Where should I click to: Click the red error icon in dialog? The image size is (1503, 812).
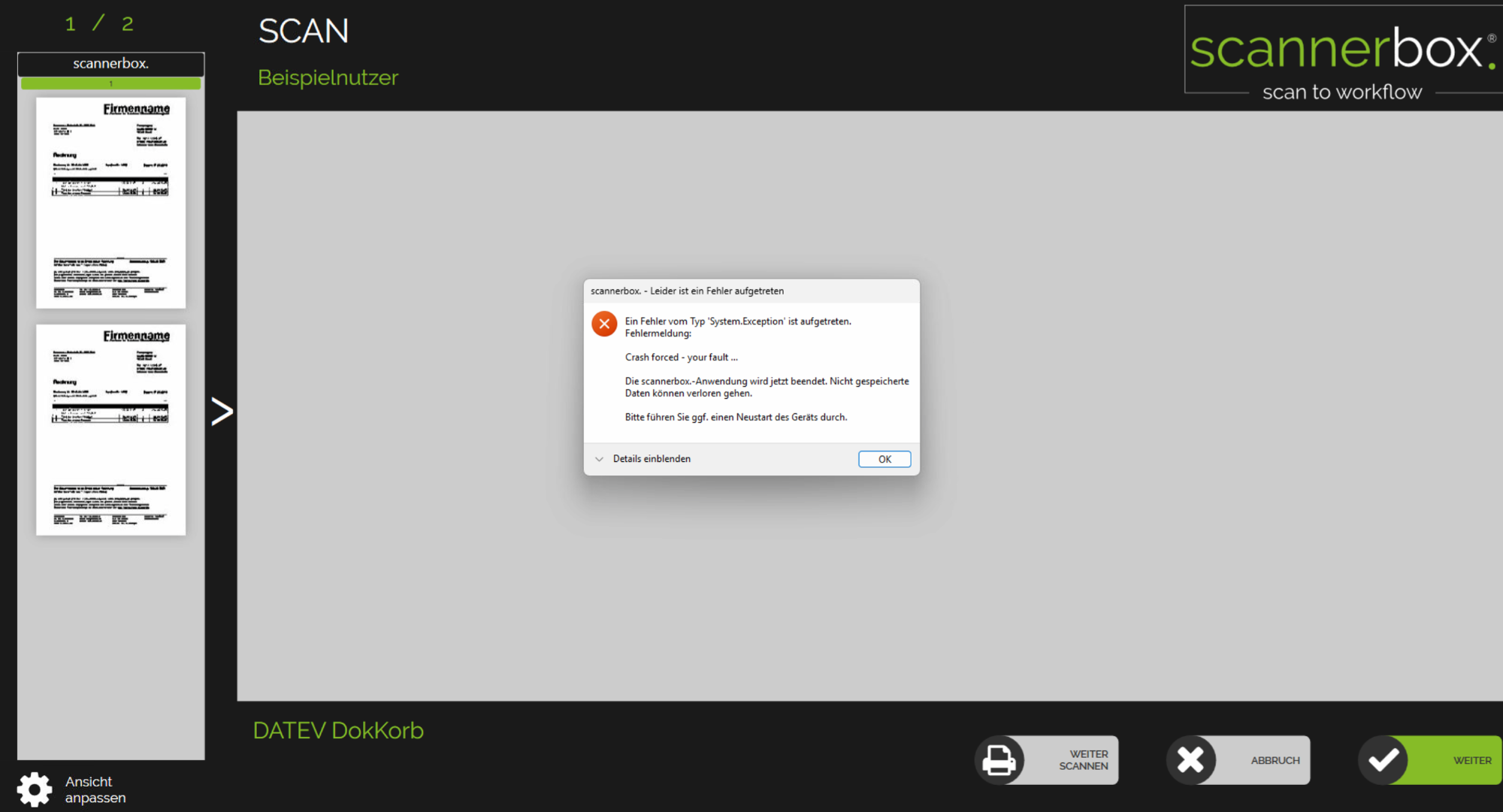coord(604,324)
